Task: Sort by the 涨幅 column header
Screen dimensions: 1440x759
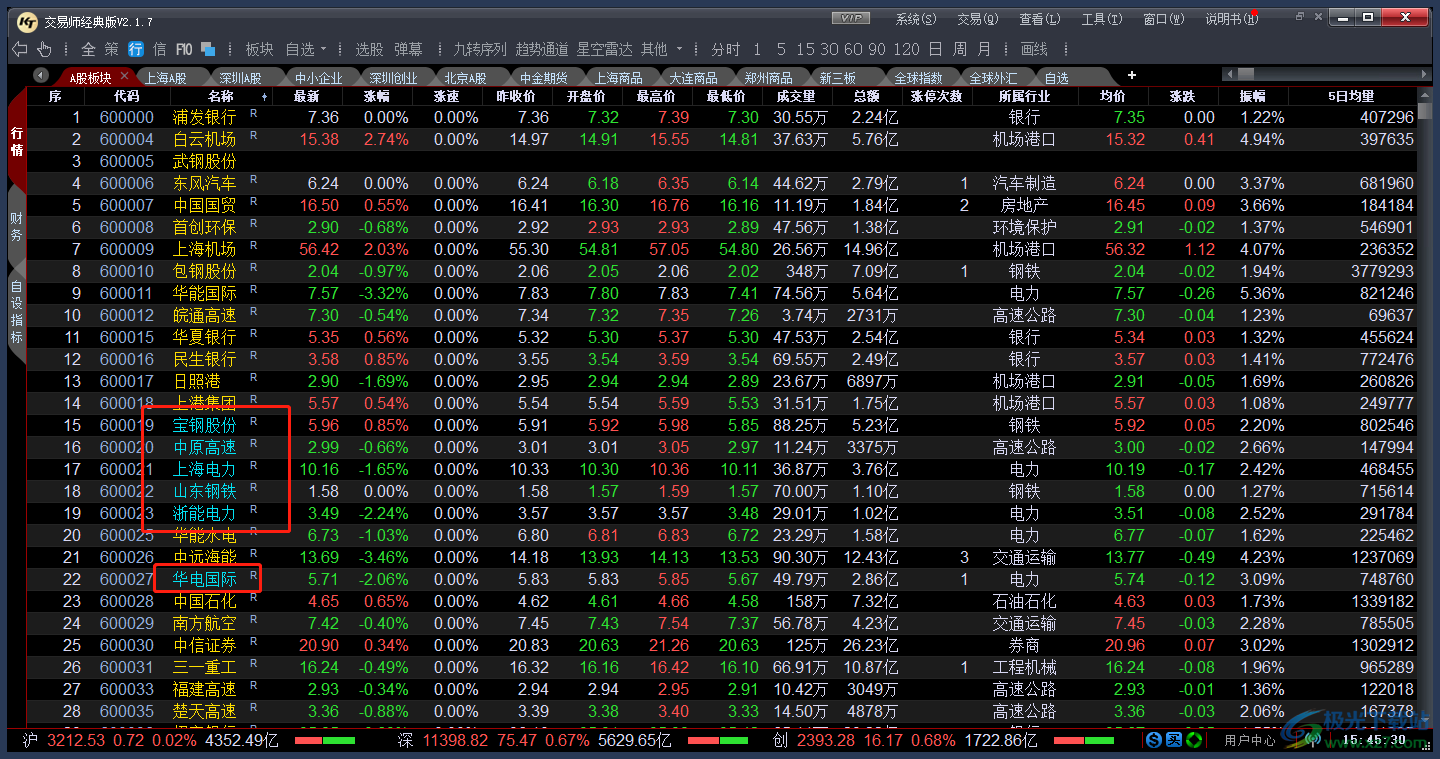Action: tap(376, 96)
